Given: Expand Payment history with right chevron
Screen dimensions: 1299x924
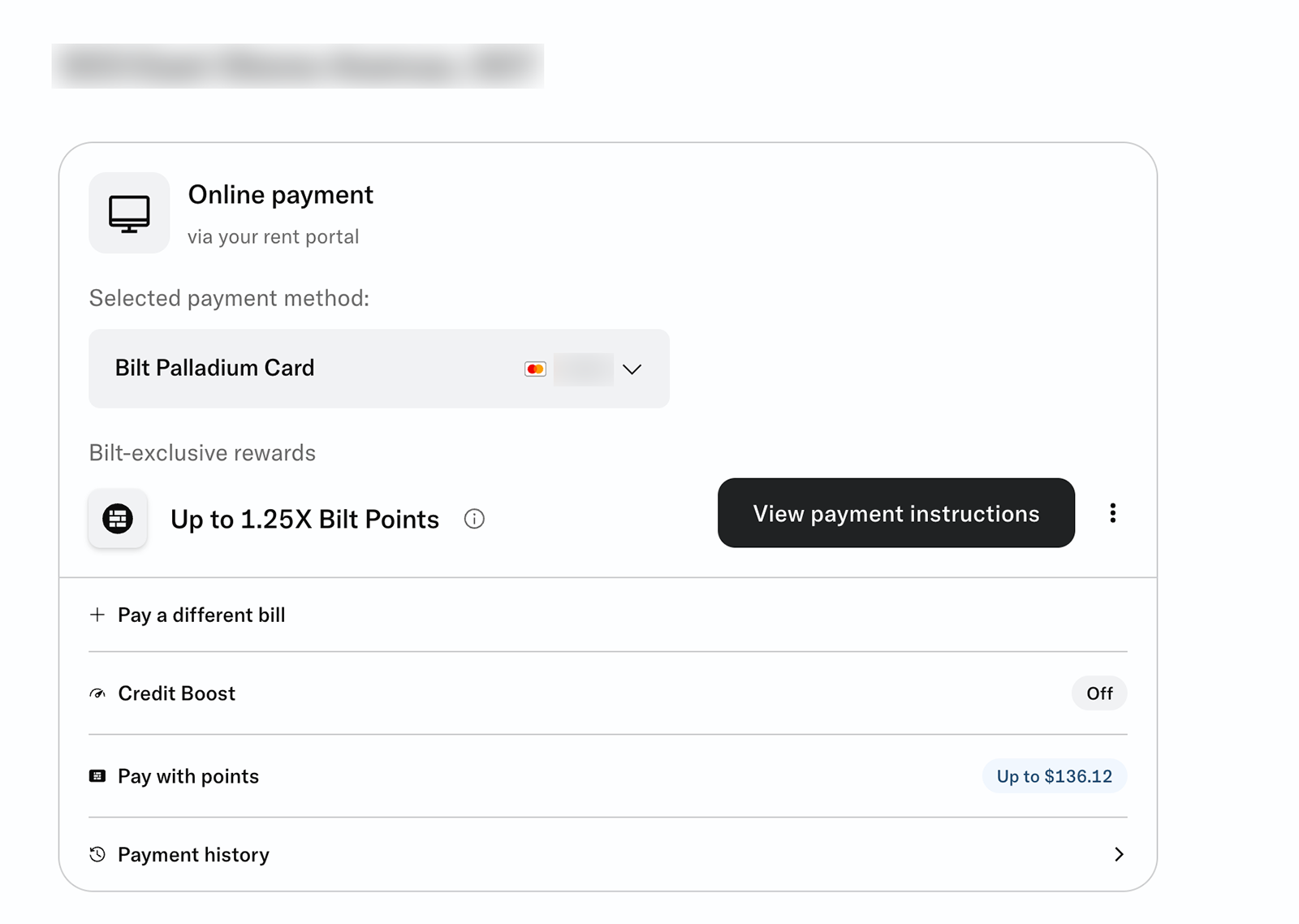Looking at the screenshot, I should point(1119,854).
